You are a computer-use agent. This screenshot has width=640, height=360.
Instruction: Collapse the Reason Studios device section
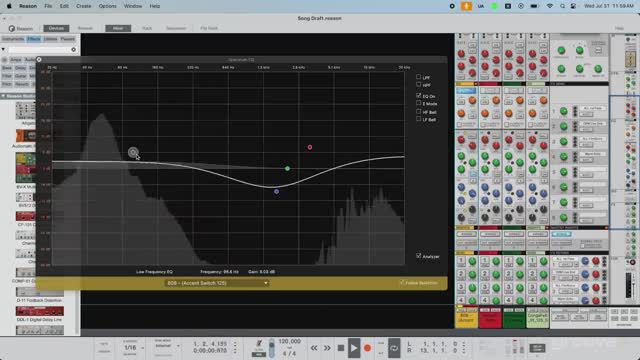[3, 96]
